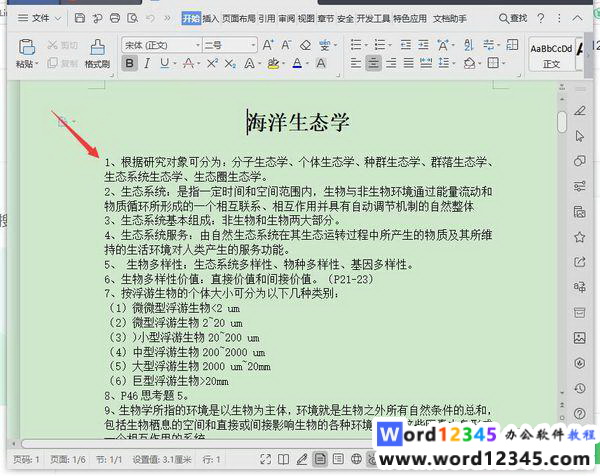Apply Subscript X₂ formatting
Image resolution: width=600 pixels, height=476 pixels.
pos(230,64)
